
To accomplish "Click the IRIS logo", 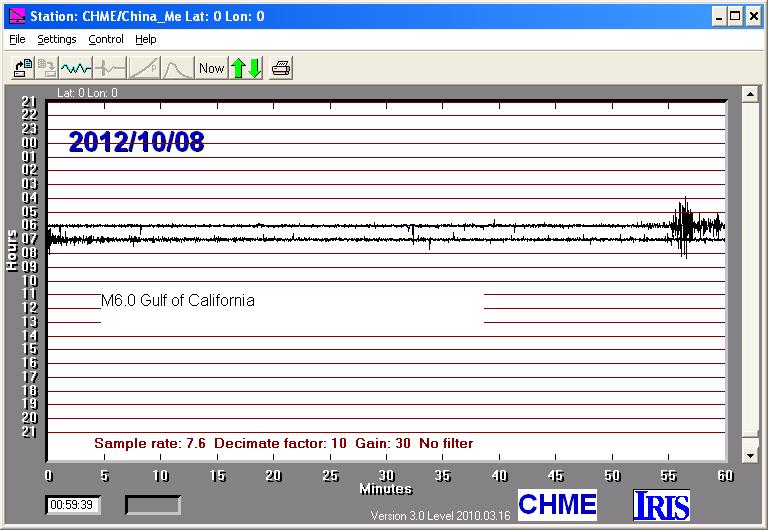I will (661, 505).
